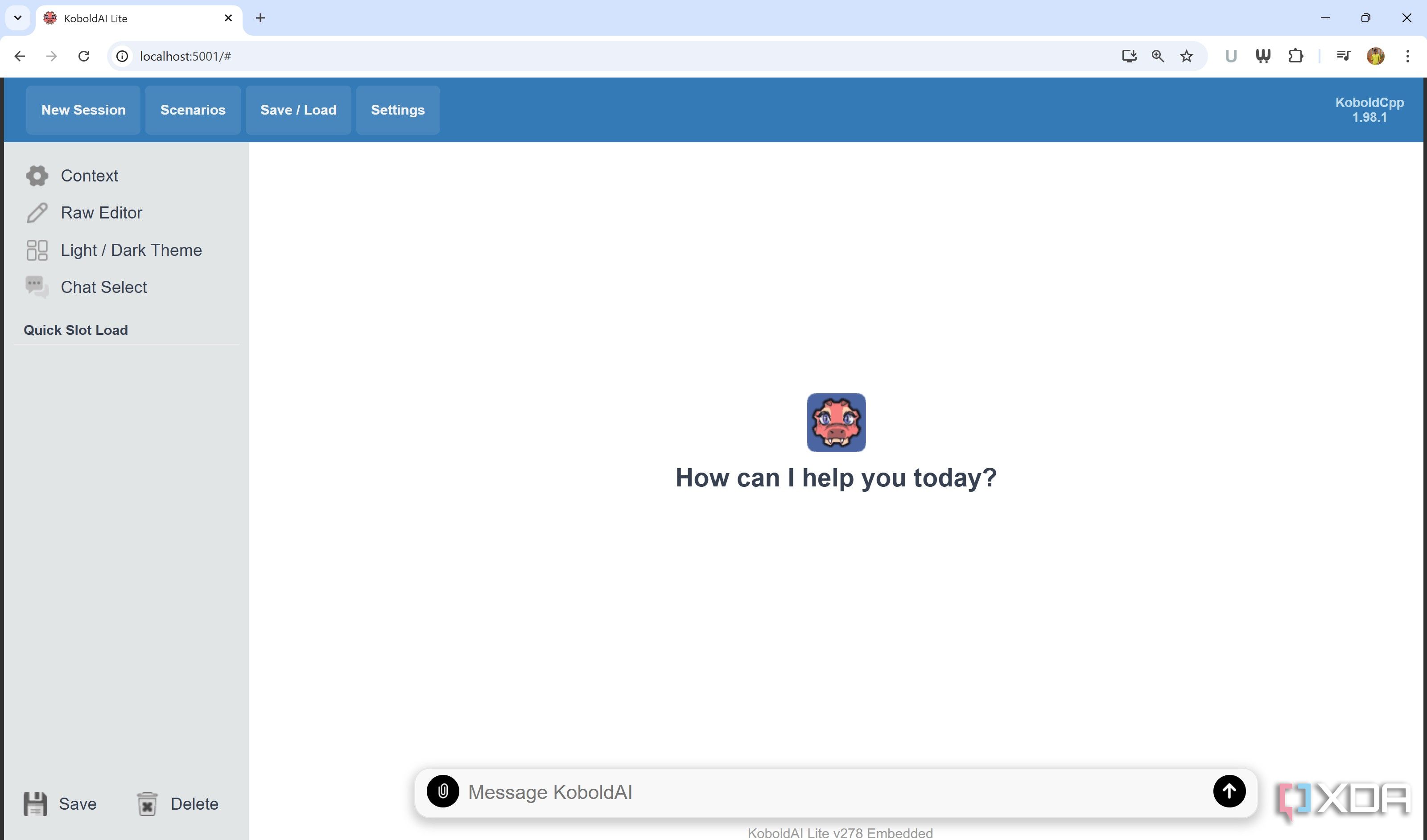Click the paperclip attachment button

pos(443,791)
